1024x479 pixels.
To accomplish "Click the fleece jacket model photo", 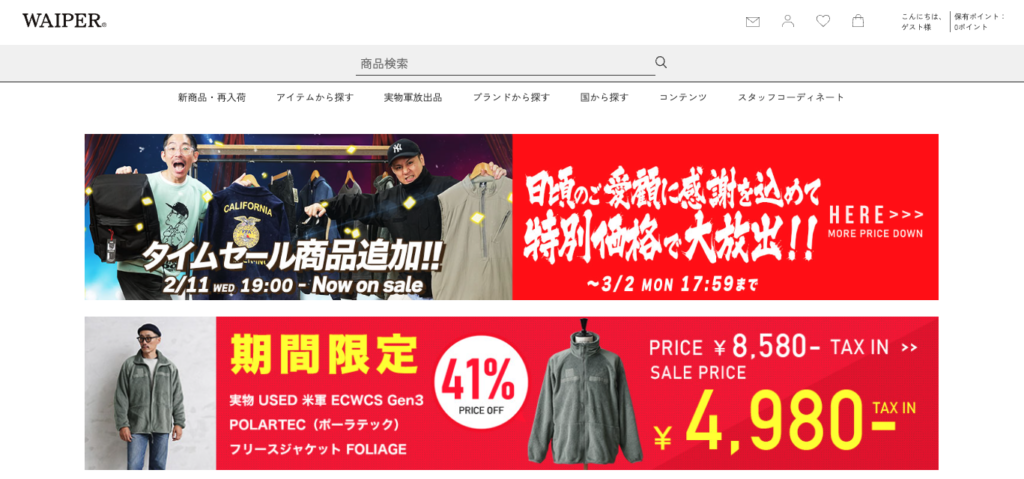I will (150, 393).
